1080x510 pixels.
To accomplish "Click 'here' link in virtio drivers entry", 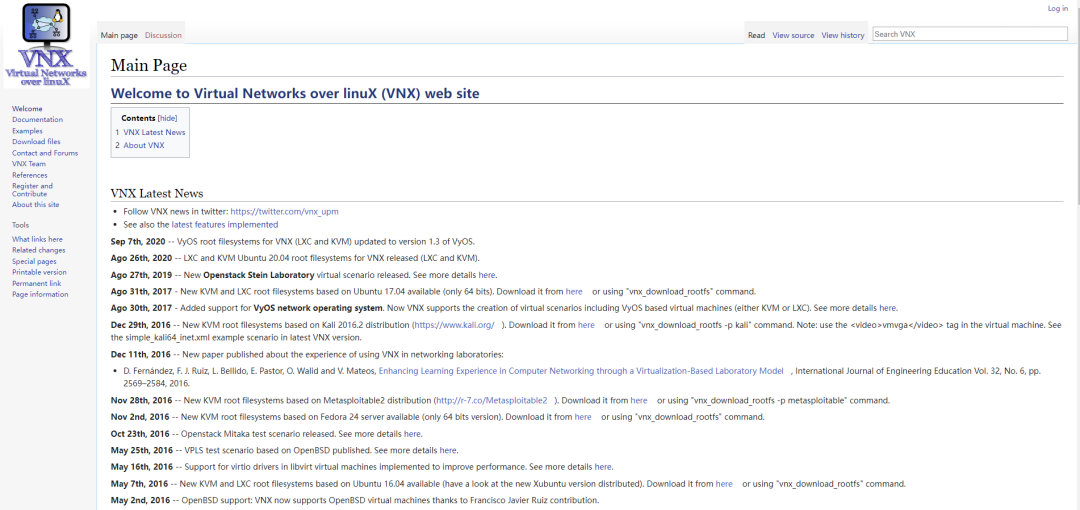I will click(603, 467).
